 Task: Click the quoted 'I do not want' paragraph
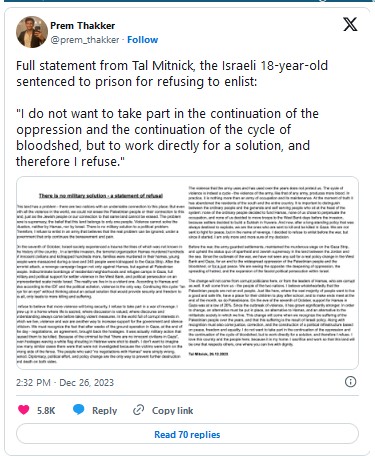[x=167, y=137]
